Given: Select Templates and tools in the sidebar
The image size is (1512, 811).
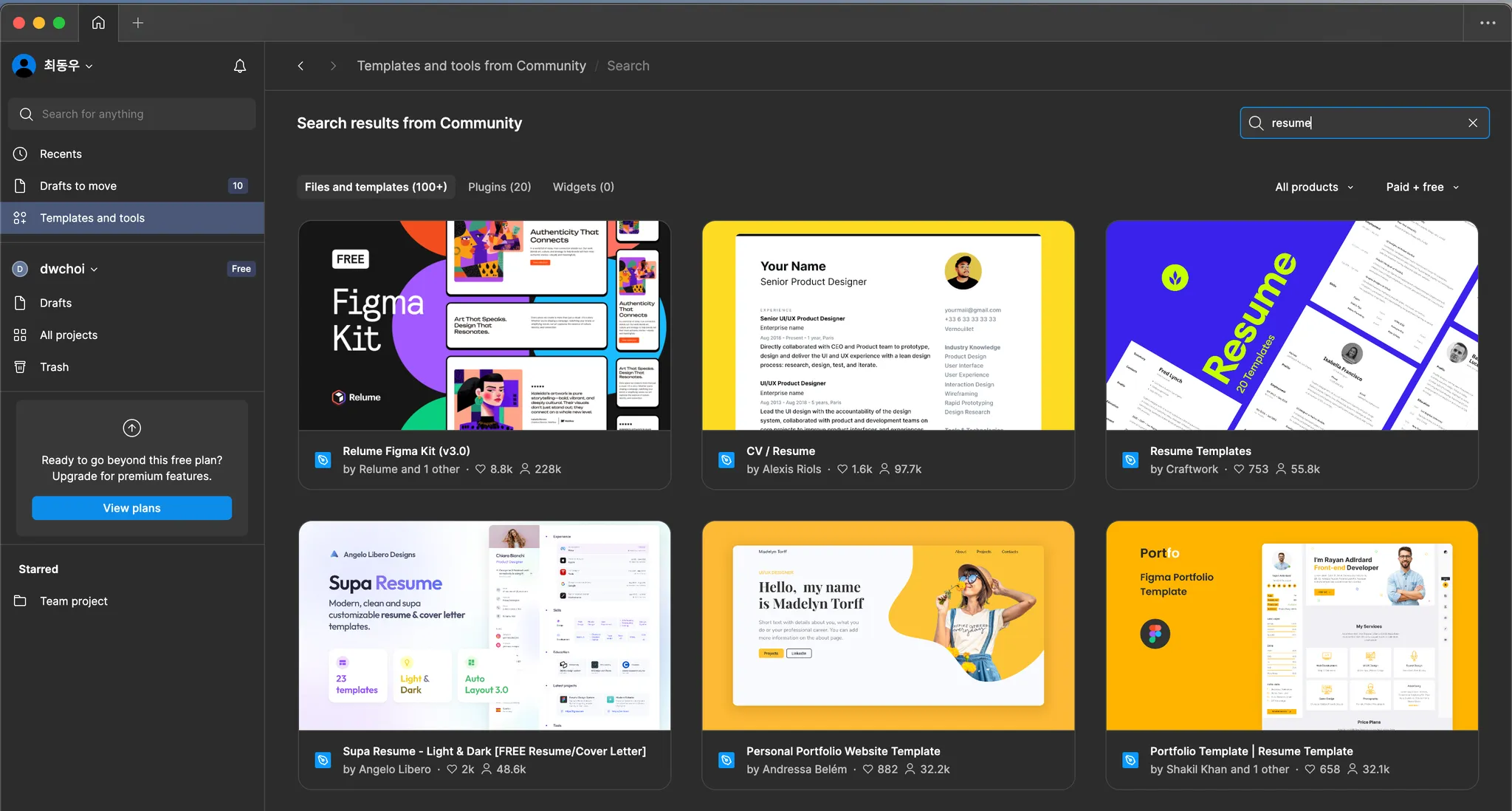Looking at the screenshot, I should pyautogui.click(x=92, y=218).
